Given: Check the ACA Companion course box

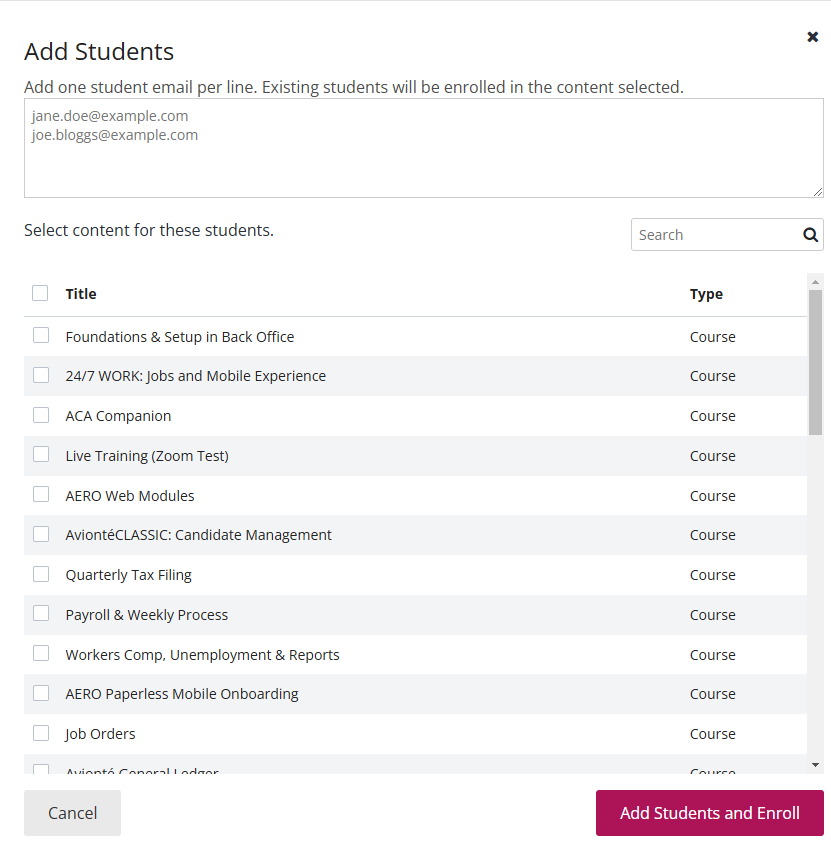Looking at the screenshot, I should tap(41, 415).
